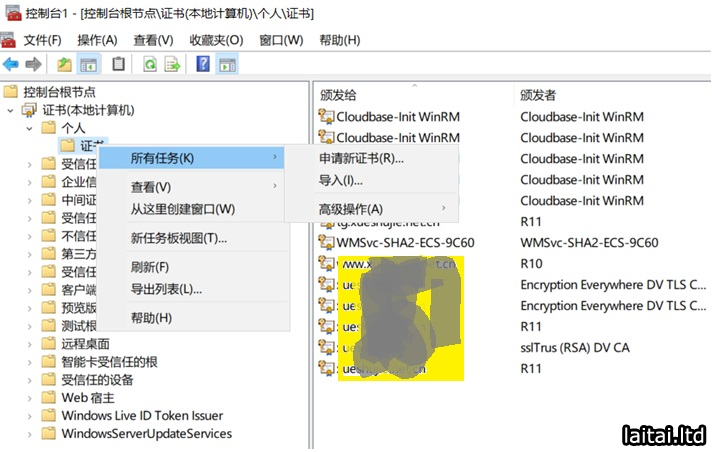Click 导出列表(L)... in context menu
This screenshot has height=452, width=712.
pos(166,290)
